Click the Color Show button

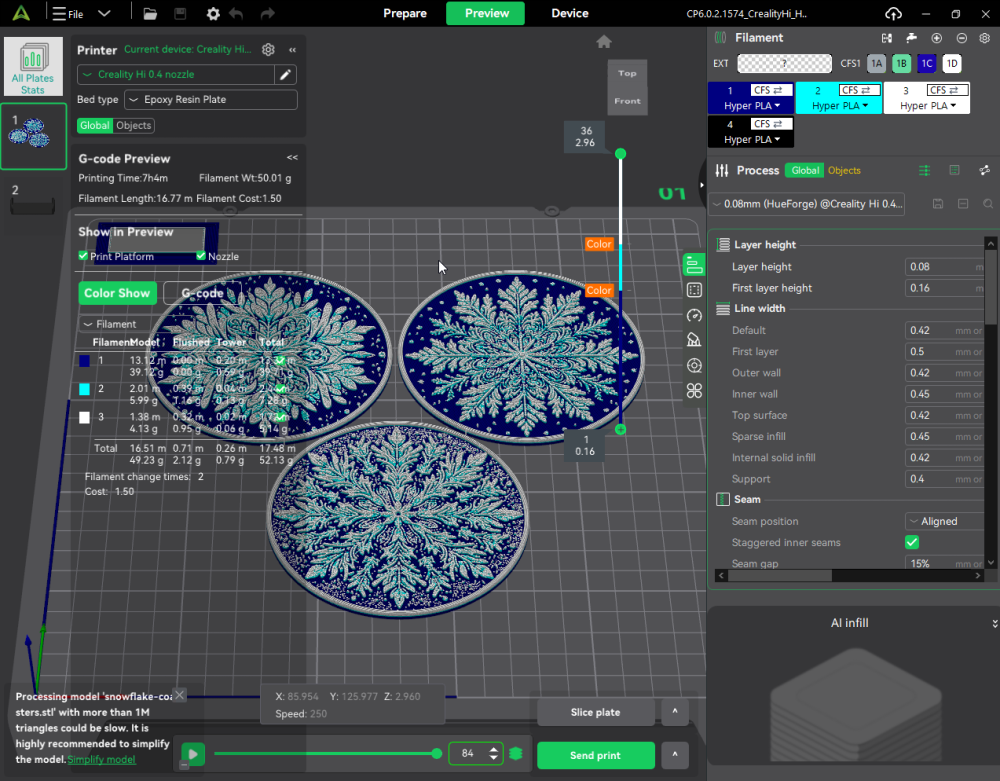pos(117,293)
